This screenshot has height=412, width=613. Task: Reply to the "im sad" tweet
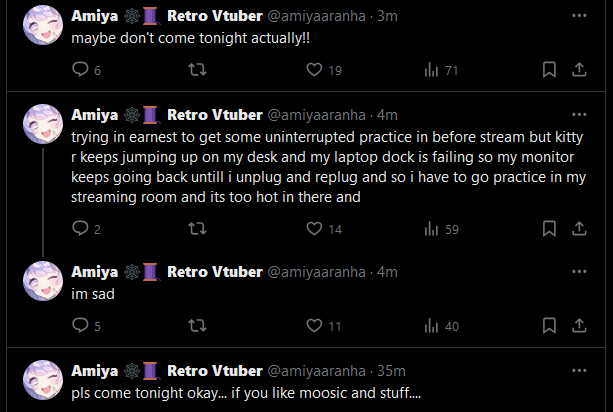(x=80, y=326)
